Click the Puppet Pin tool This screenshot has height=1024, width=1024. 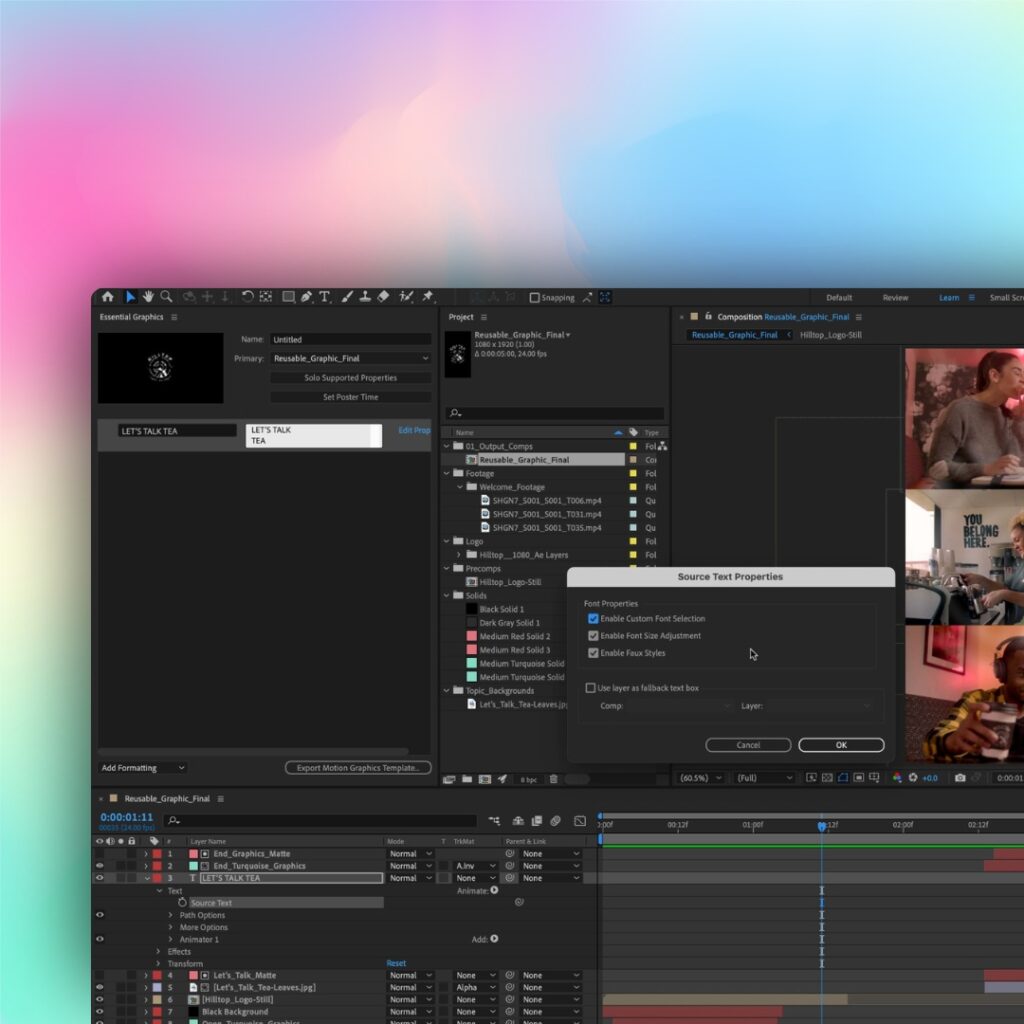(428, 297)
